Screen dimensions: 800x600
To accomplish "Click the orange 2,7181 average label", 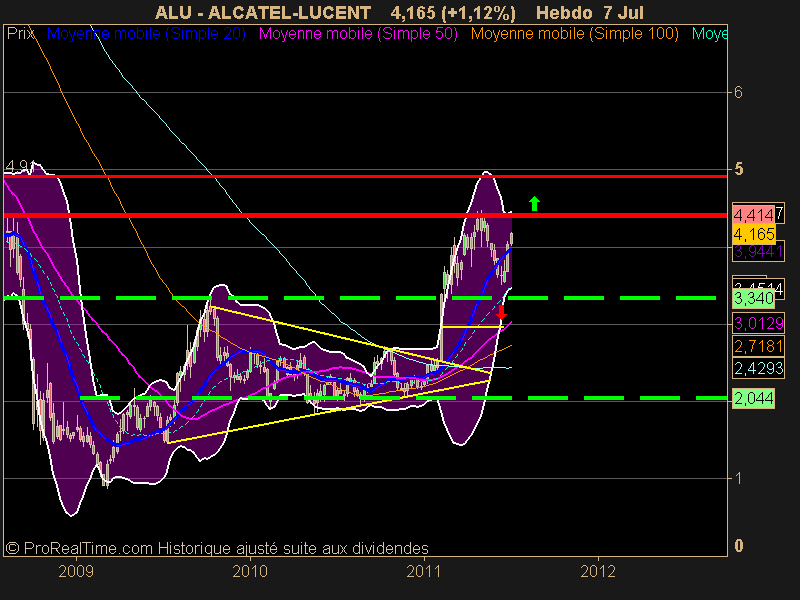I will coord(758,346).
